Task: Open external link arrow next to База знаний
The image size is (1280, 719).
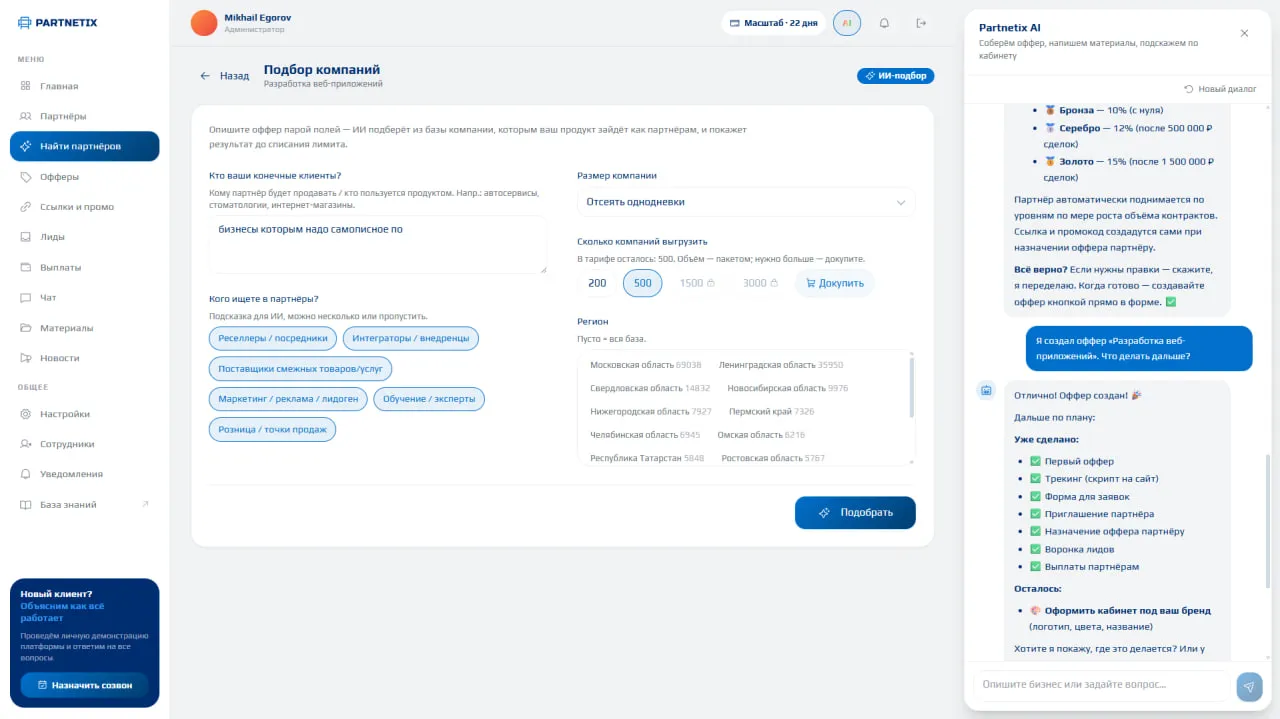Action: click(146, 504)
